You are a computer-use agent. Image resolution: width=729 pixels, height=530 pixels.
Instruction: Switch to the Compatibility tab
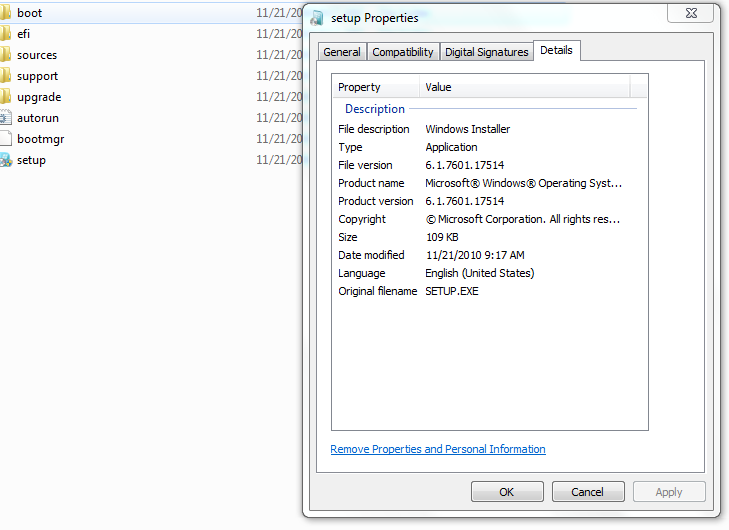pos(403,52)
